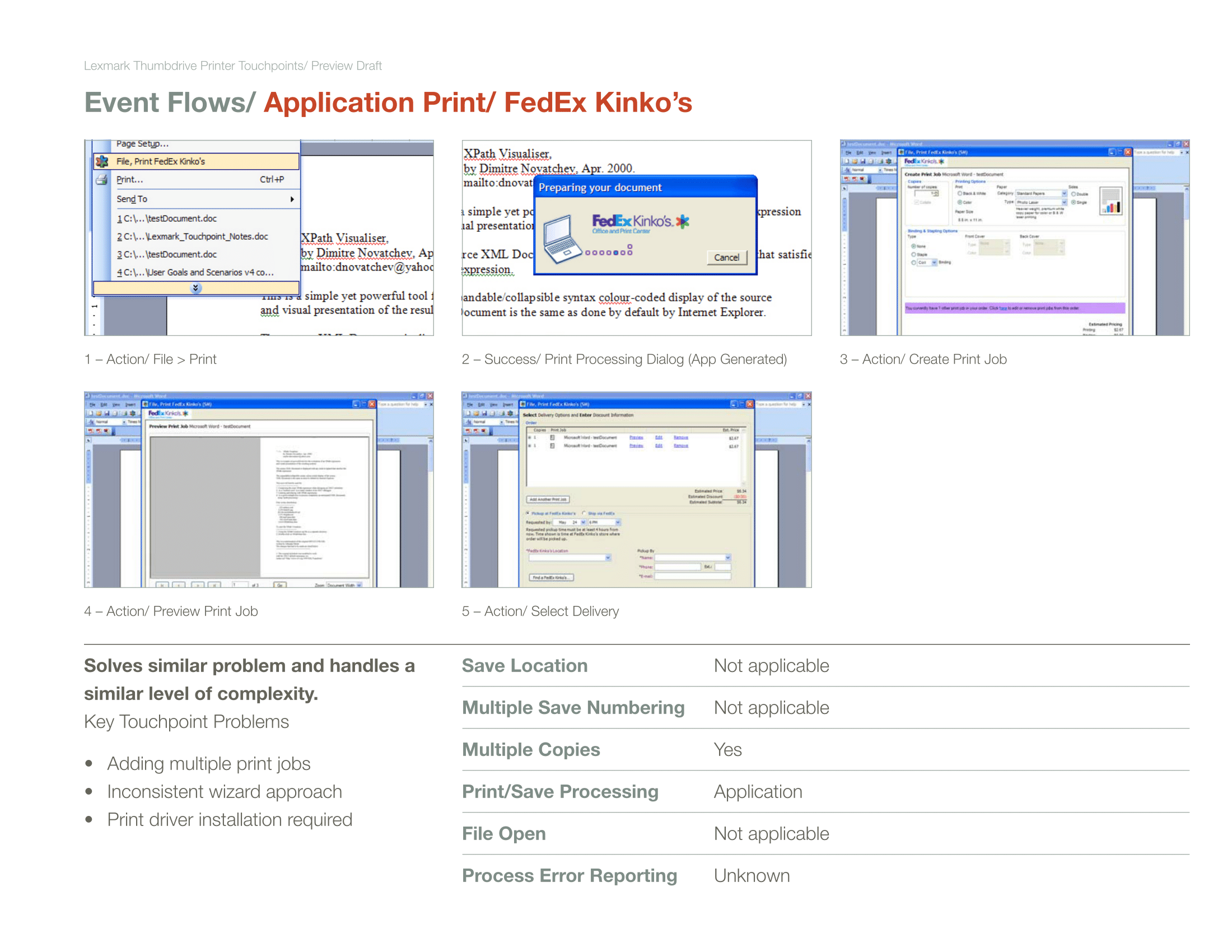
Task: Click the Pickup By E-mail field
Action: tap(693, 576)
